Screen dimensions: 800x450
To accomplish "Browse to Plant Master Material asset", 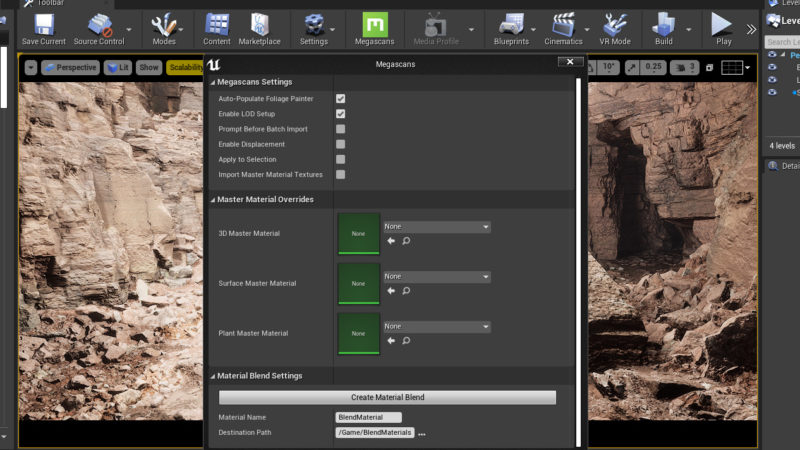I will [406, 341].
